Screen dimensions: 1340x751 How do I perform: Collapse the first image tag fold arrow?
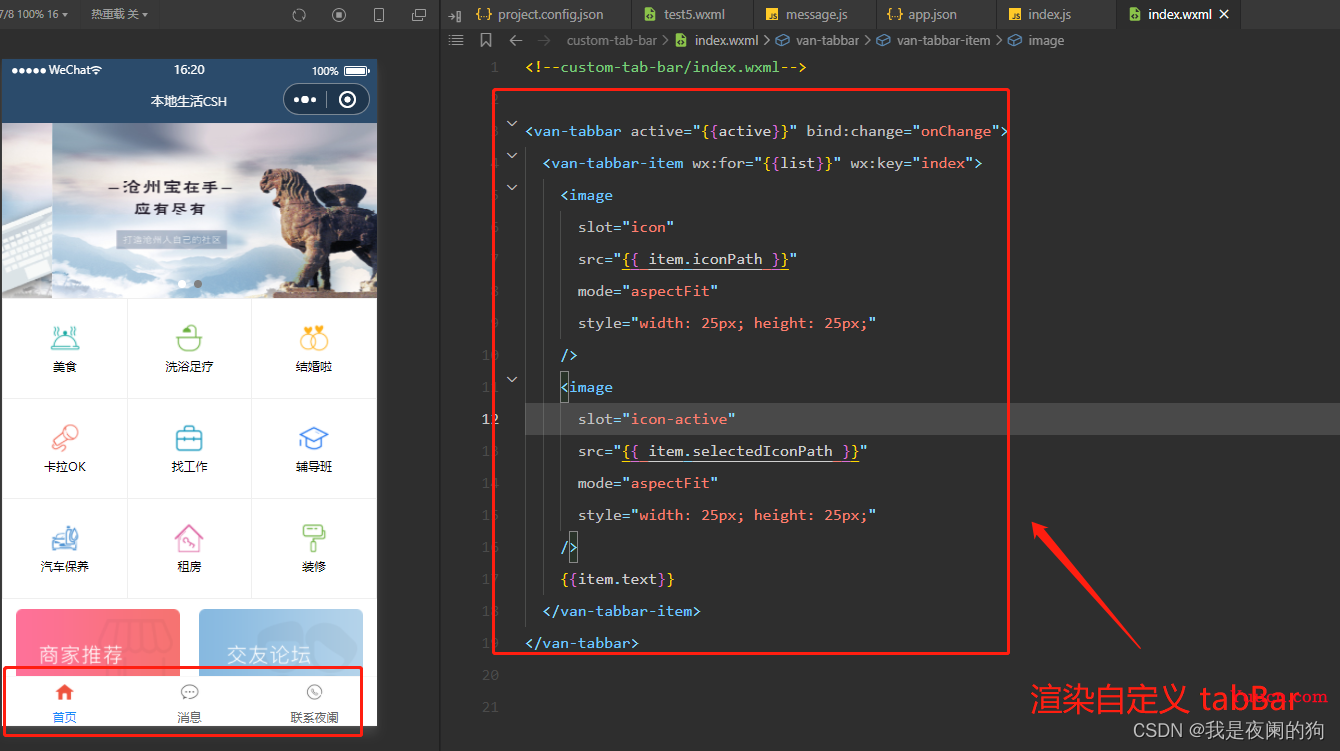tap(512, 188)
